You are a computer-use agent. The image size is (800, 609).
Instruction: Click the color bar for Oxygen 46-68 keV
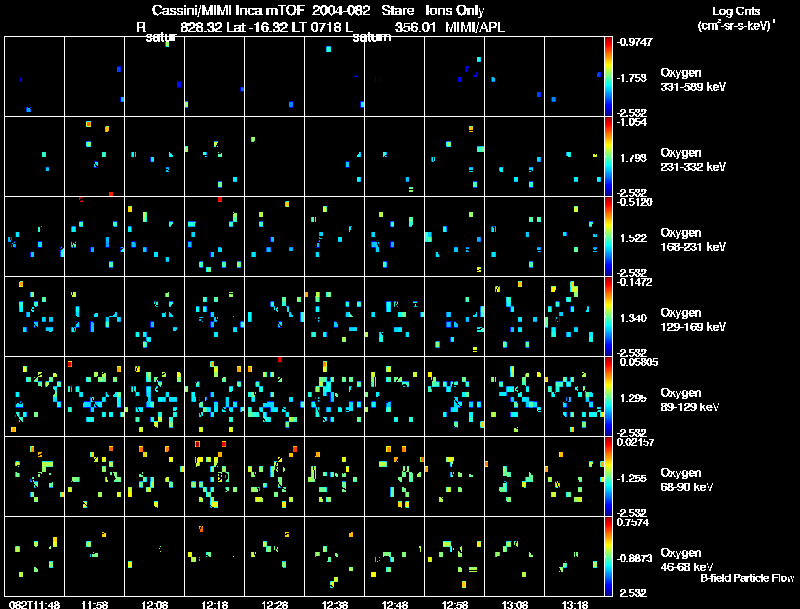click(x=610, y=556)
